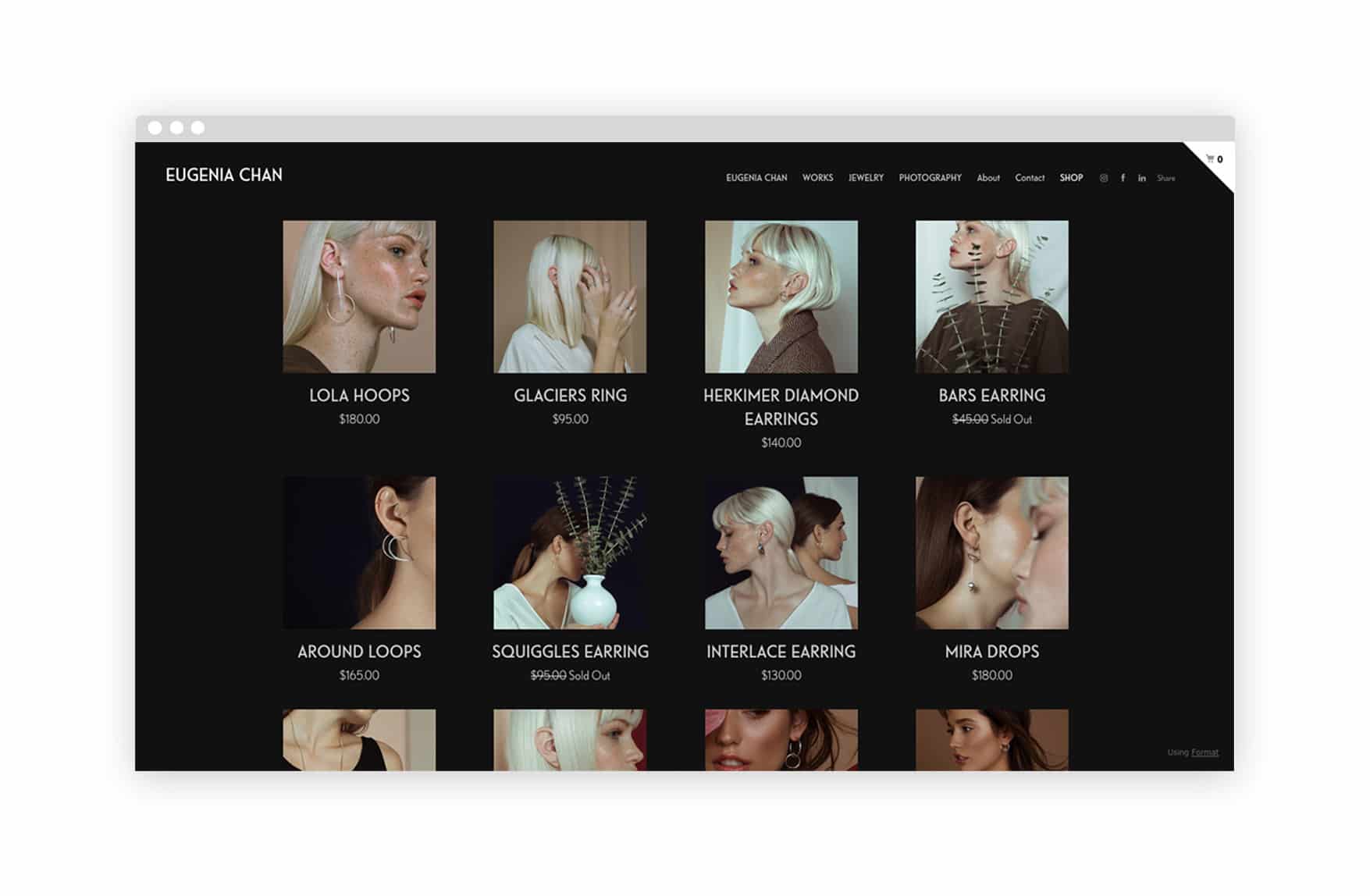Open the Mira Drops product photo
1370x896 pixels.
[992, 553]
